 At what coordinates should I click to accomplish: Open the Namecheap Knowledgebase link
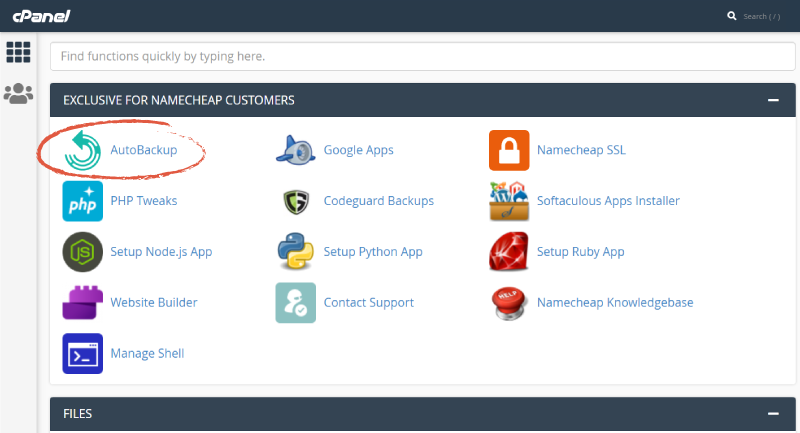(x=615, y=302)
